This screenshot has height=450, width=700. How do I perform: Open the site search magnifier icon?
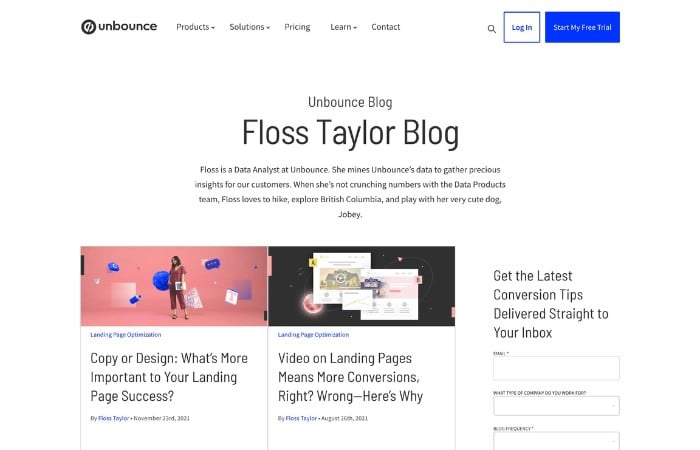point(492,29)
